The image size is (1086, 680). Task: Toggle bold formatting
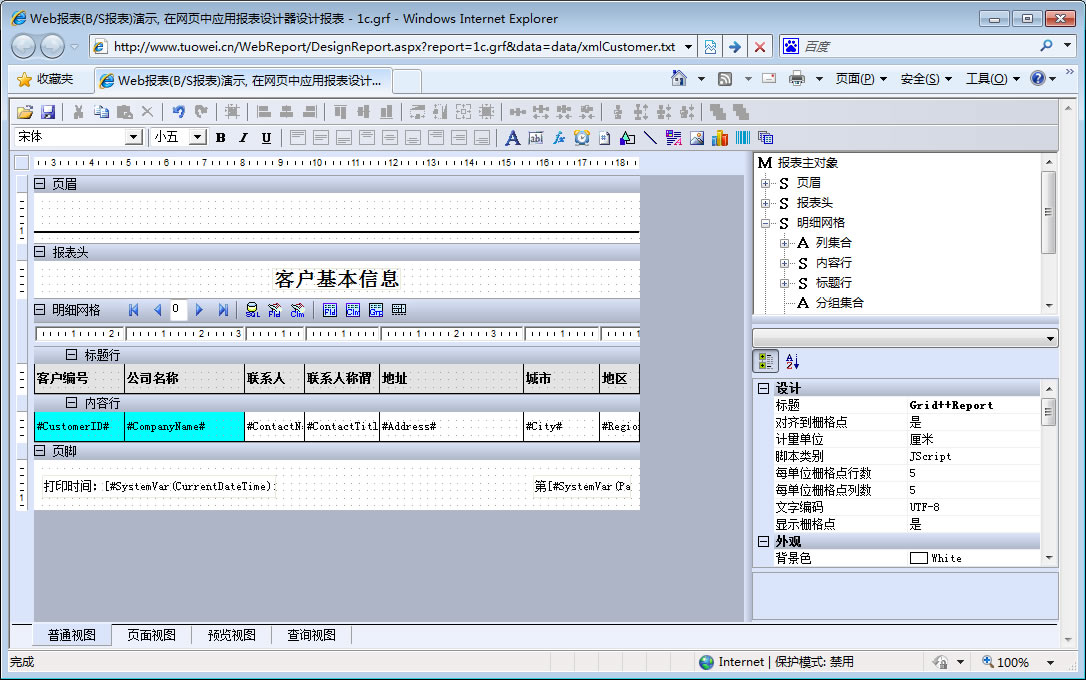[220, 138]
